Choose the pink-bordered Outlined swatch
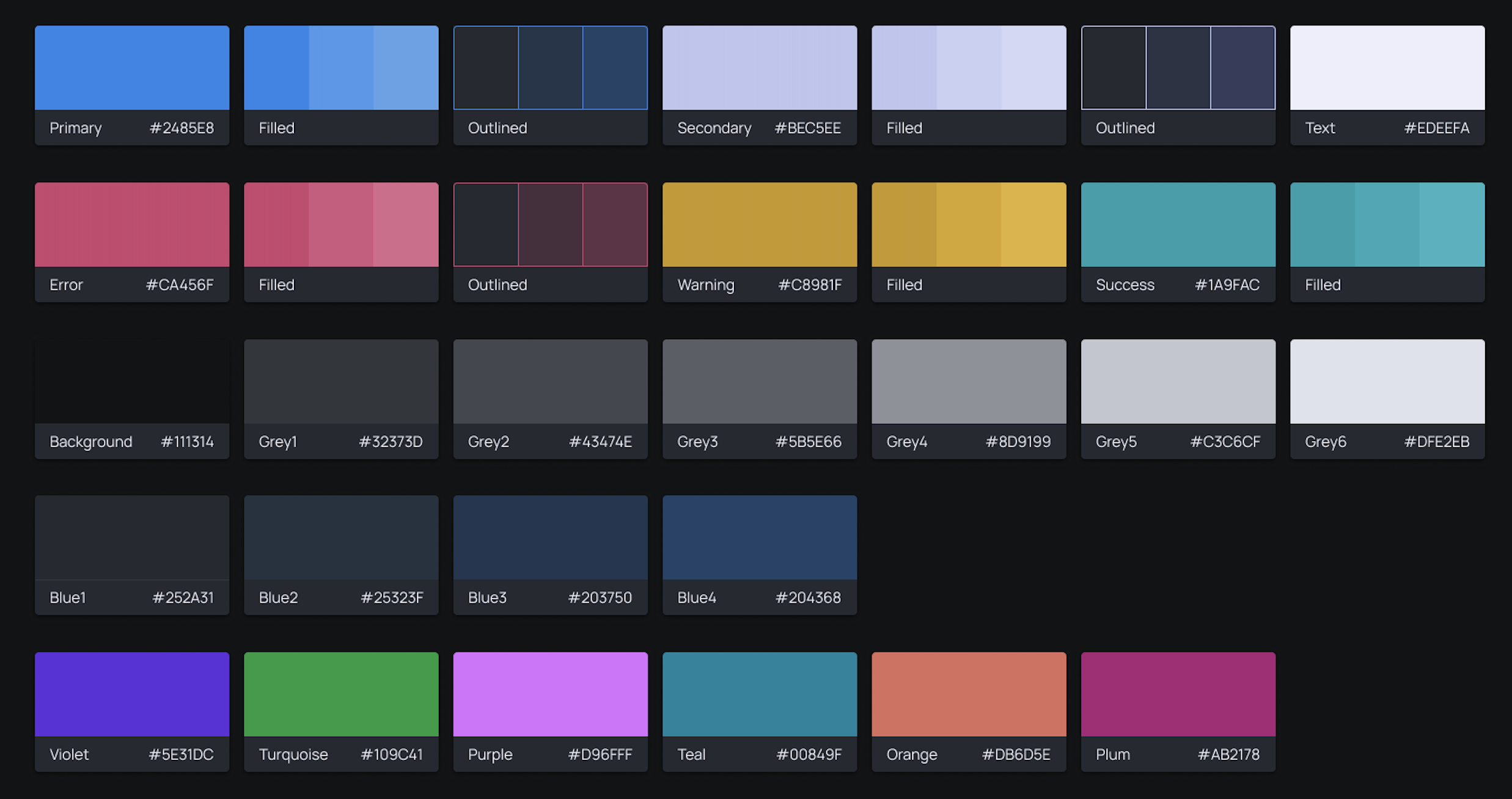This screenshot has height=799, width=1512. click(551, 225)
